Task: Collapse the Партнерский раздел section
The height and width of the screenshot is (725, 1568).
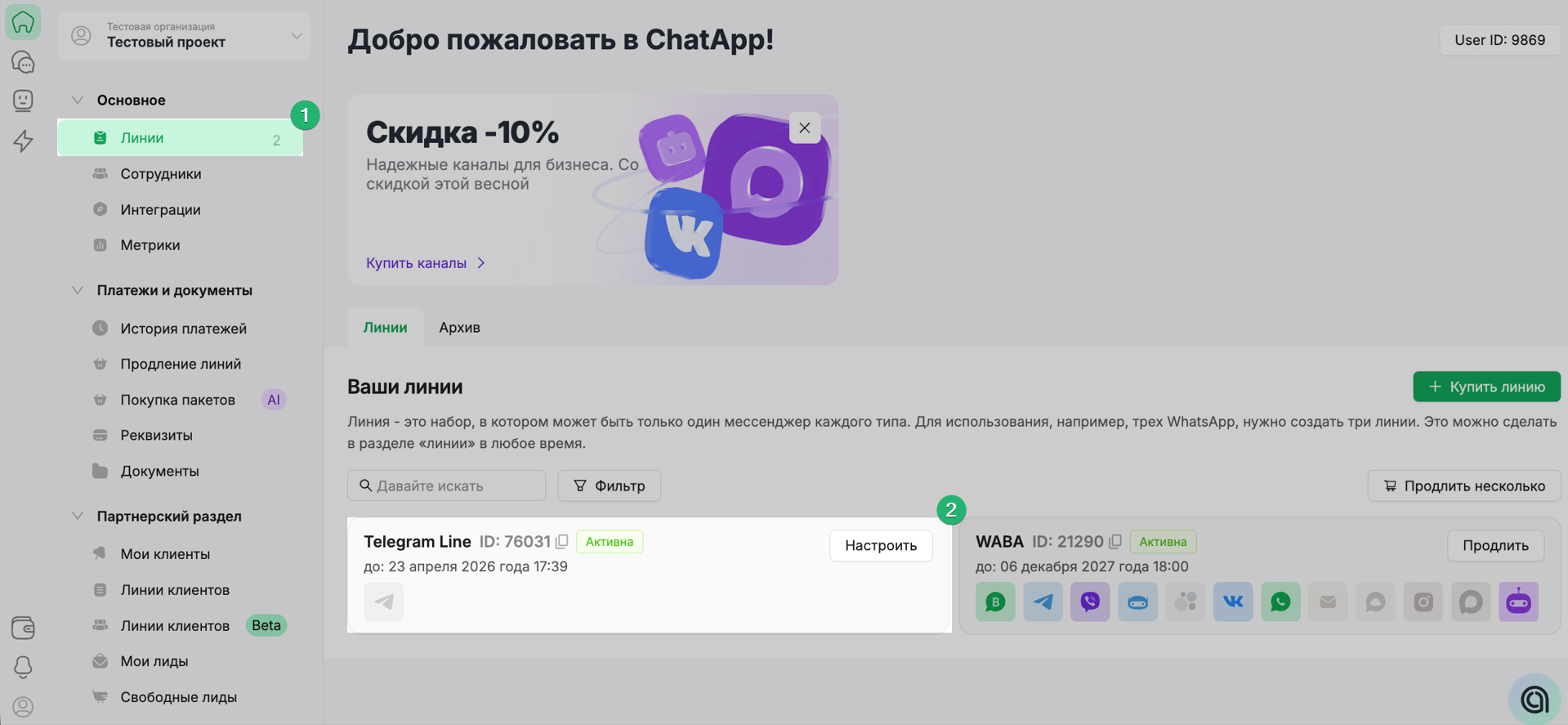Action: pyautogui.click(x=78, y=516)
